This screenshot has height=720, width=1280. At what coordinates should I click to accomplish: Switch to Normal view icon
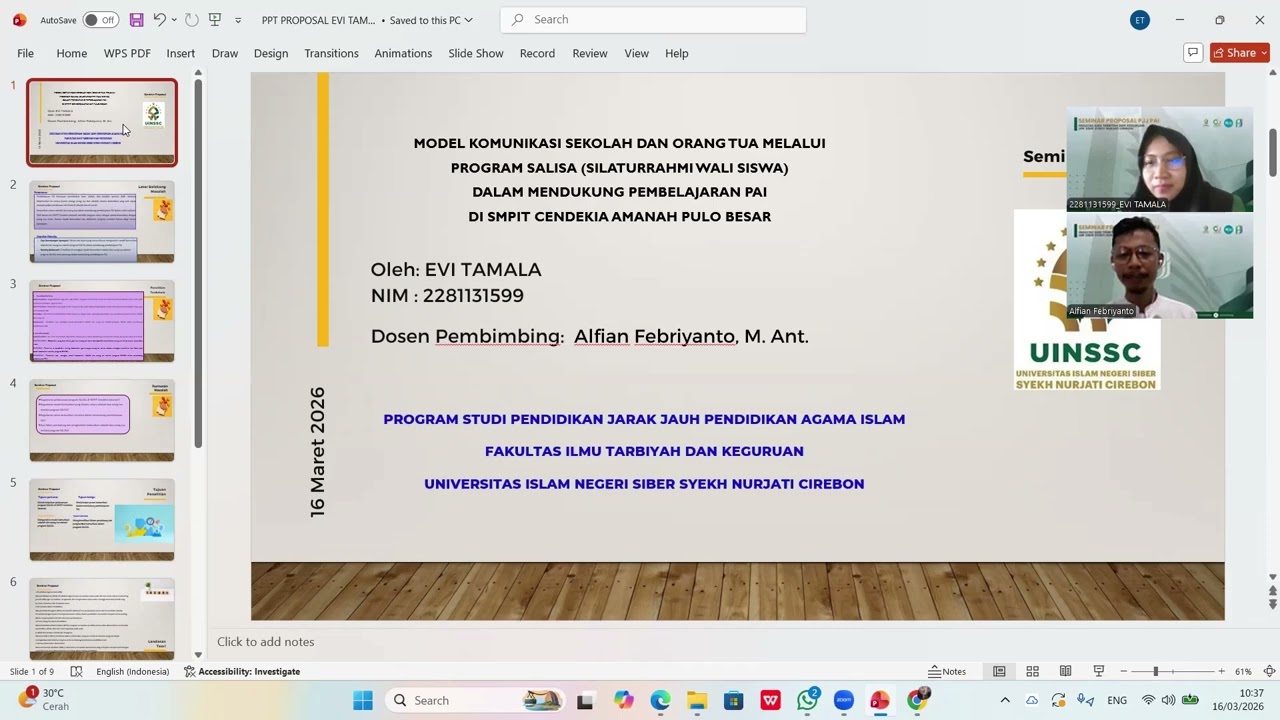coord(999,671)
